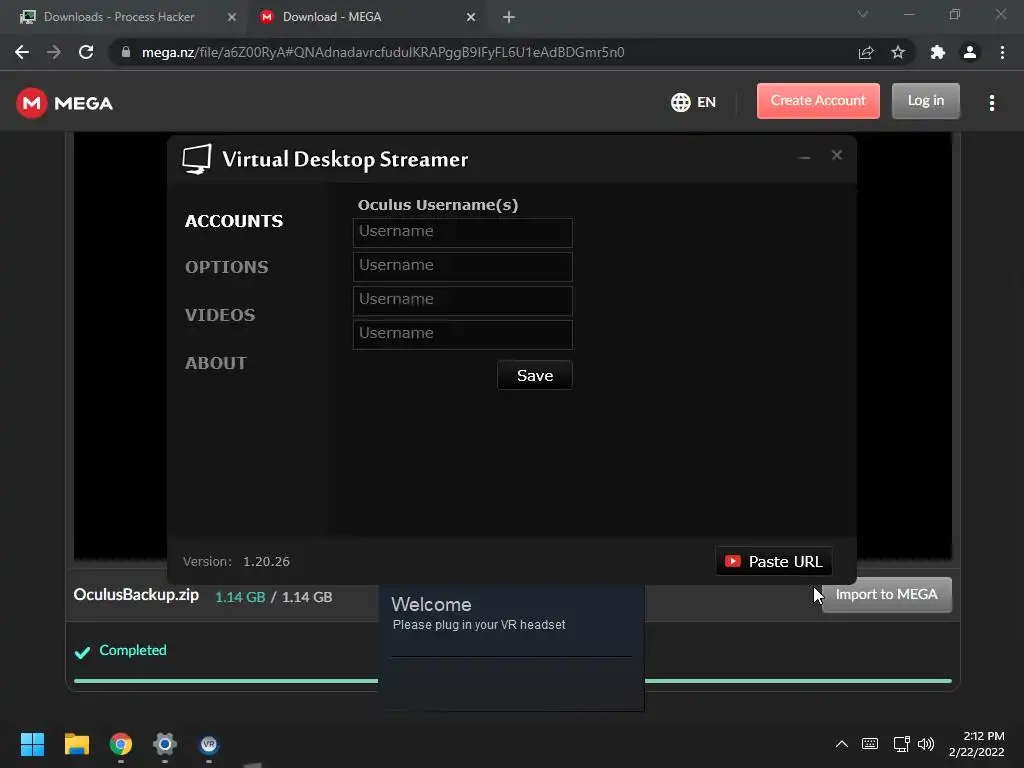Click the OculusBackup.zip file name
This screenshot has width=1024, height=768.
tap(136, 595)
